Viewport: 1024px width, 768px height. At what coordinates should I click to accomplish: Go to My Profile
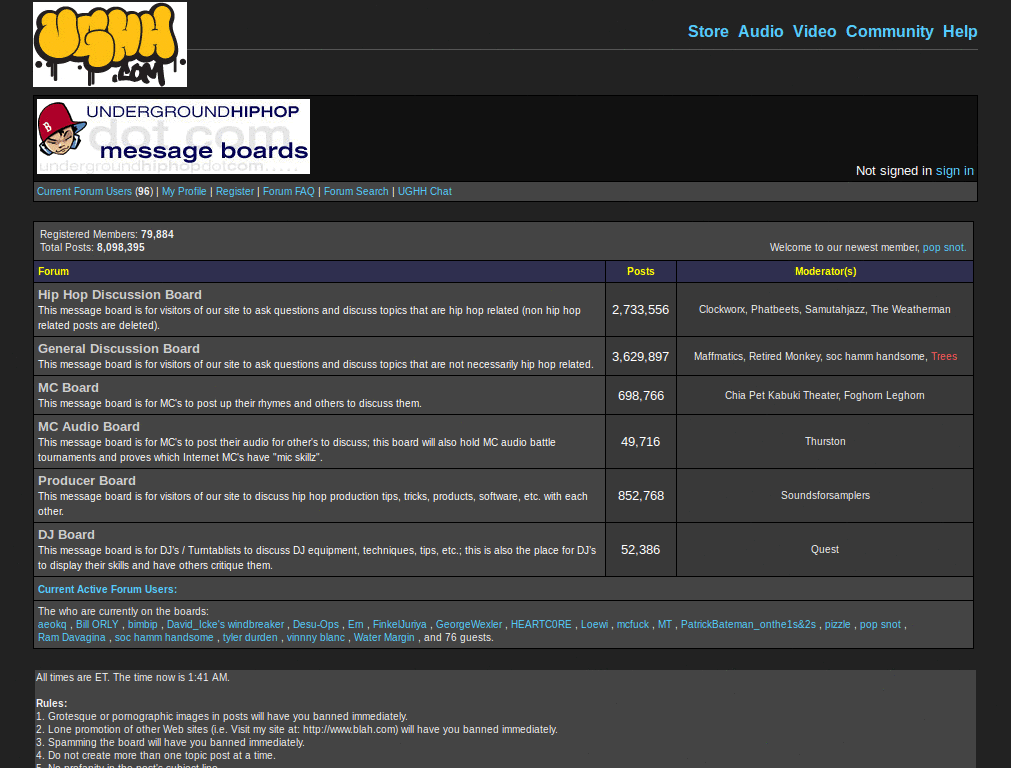184,191
